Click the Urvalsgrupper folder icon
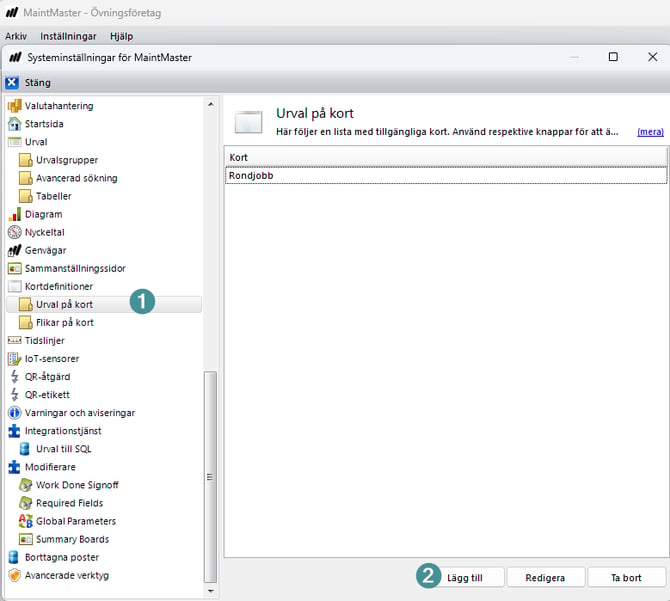The width and height of the screenshot is (670, 601). 26,160
